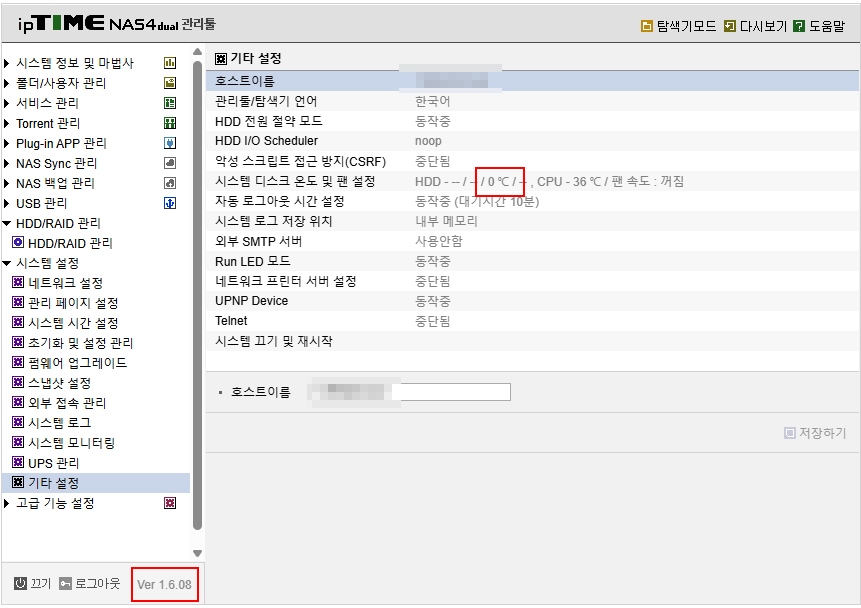Click the icon beside HDD/RAID 관리 sub-item
Viewport: 861px width, 608px height.
pos(18,242)
